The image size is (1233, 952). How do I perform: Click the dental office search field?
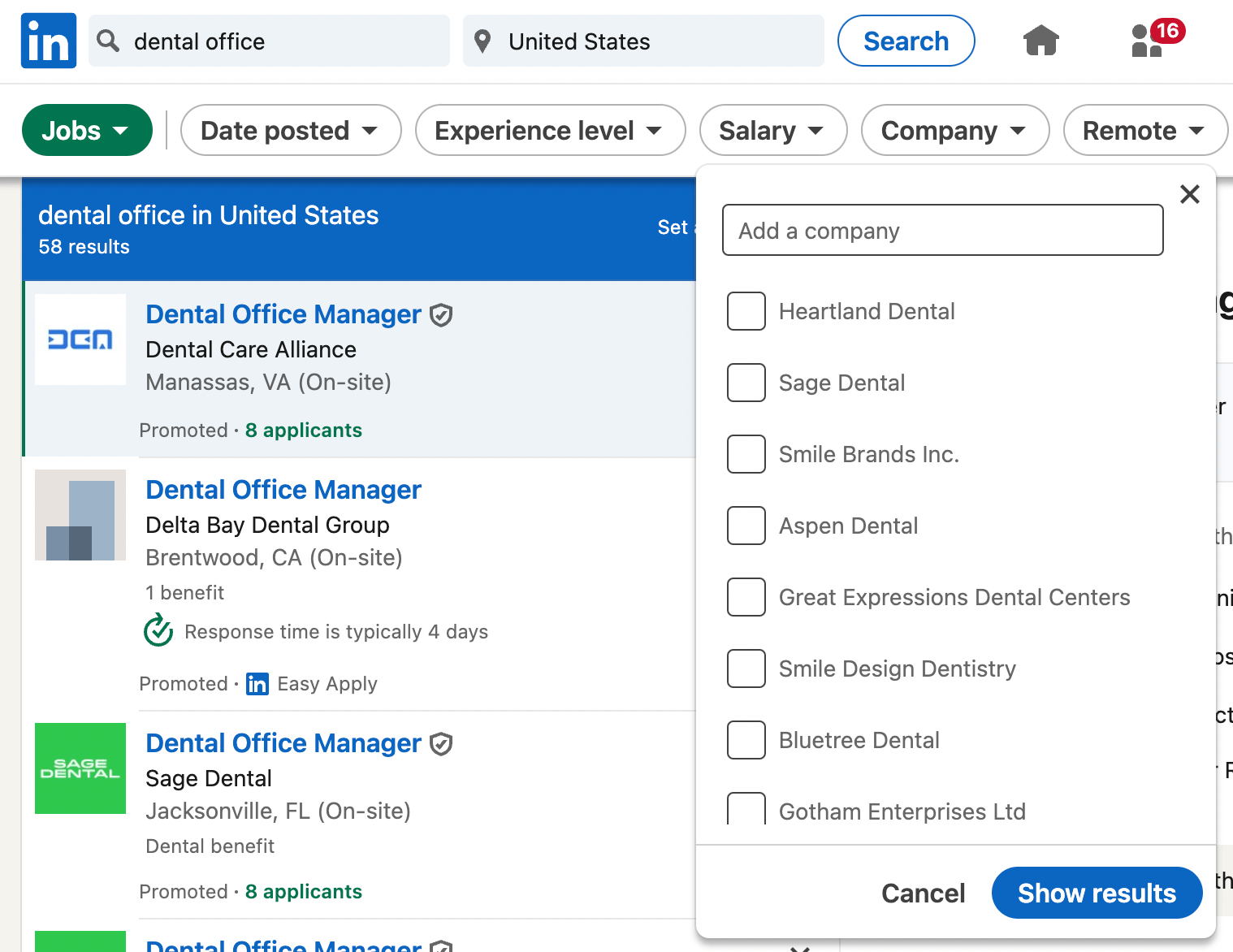pyautogui.click(x=269, y=41)
